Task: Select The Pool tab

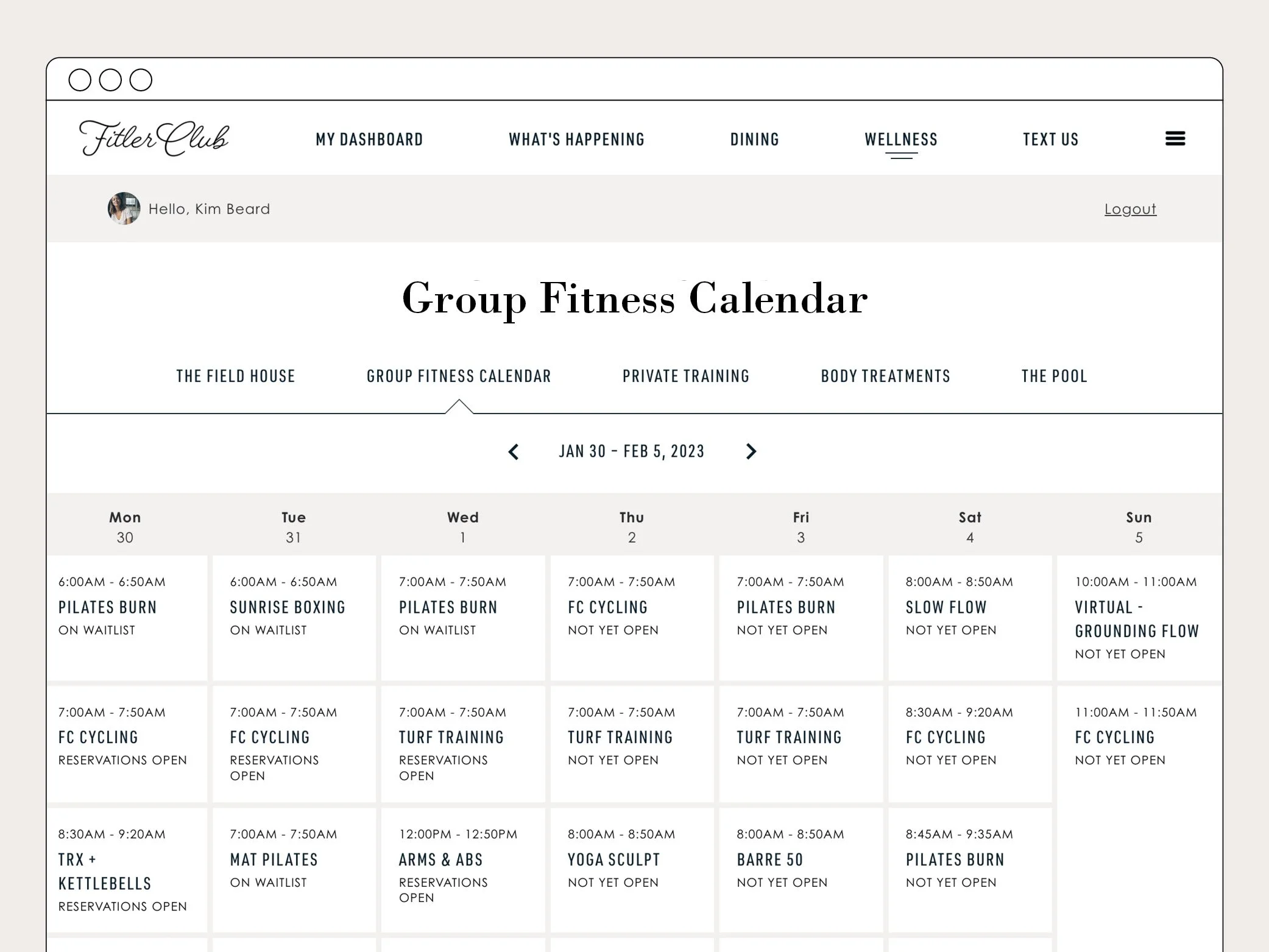Action: click(1054, 376)
